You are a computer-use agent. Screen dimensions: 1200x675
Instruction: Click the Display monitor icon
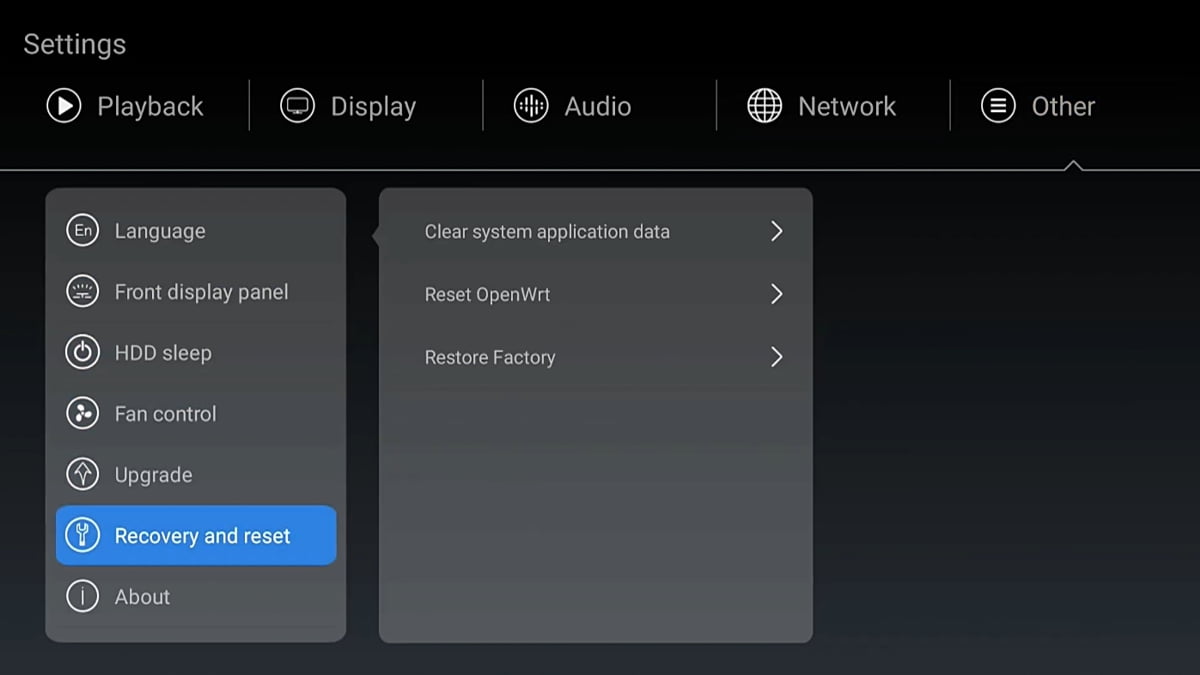point(297,106)
